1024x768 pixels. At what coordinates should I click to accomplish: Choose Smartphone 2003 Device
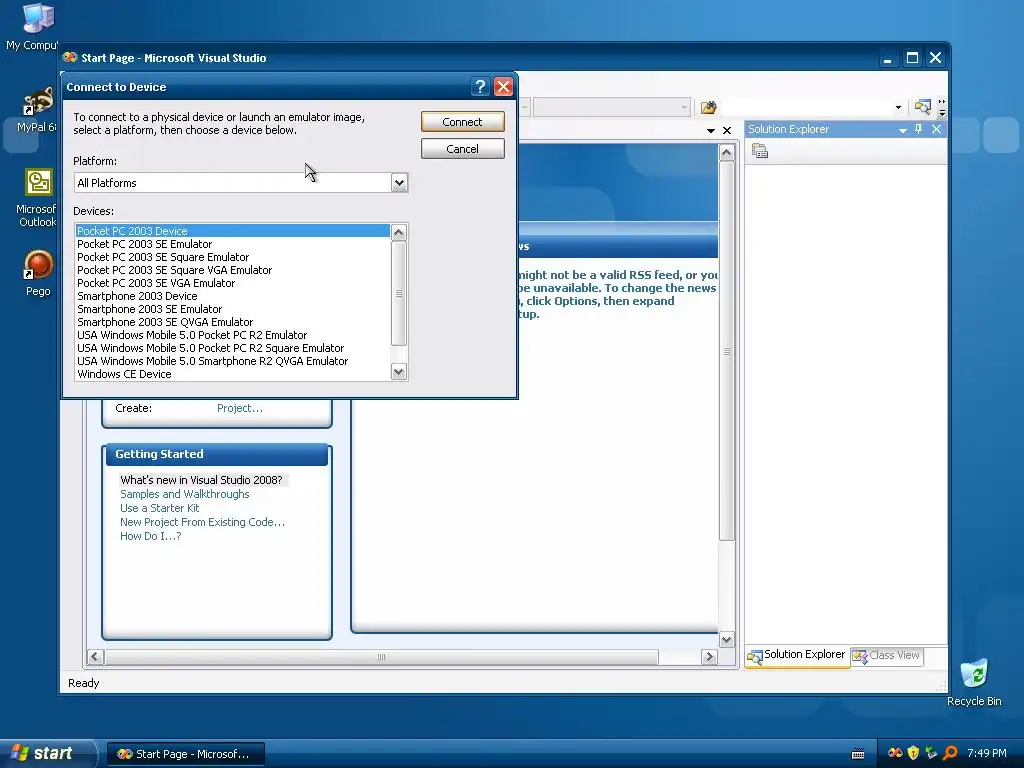pos(233,296)
